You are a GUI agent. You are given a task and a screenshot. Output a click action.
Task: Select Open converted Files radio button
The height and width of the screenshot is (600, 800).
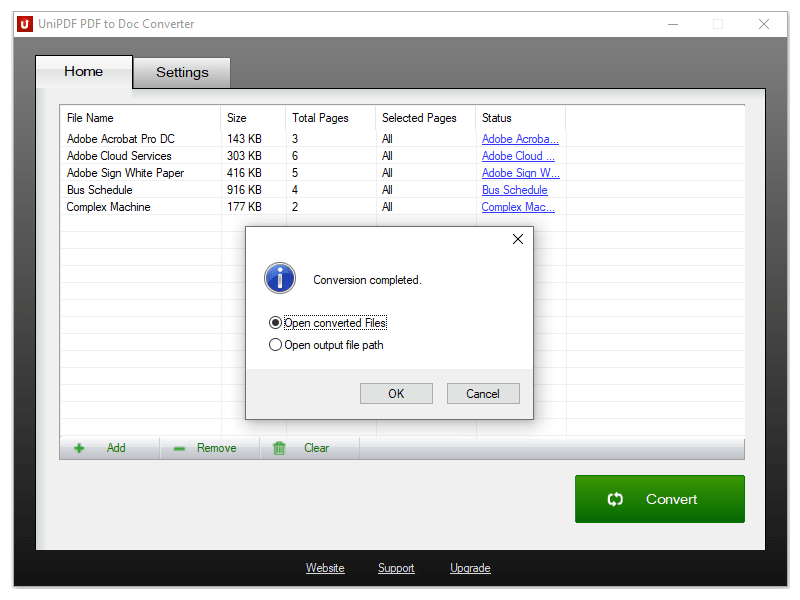click(x=275, y=322)
